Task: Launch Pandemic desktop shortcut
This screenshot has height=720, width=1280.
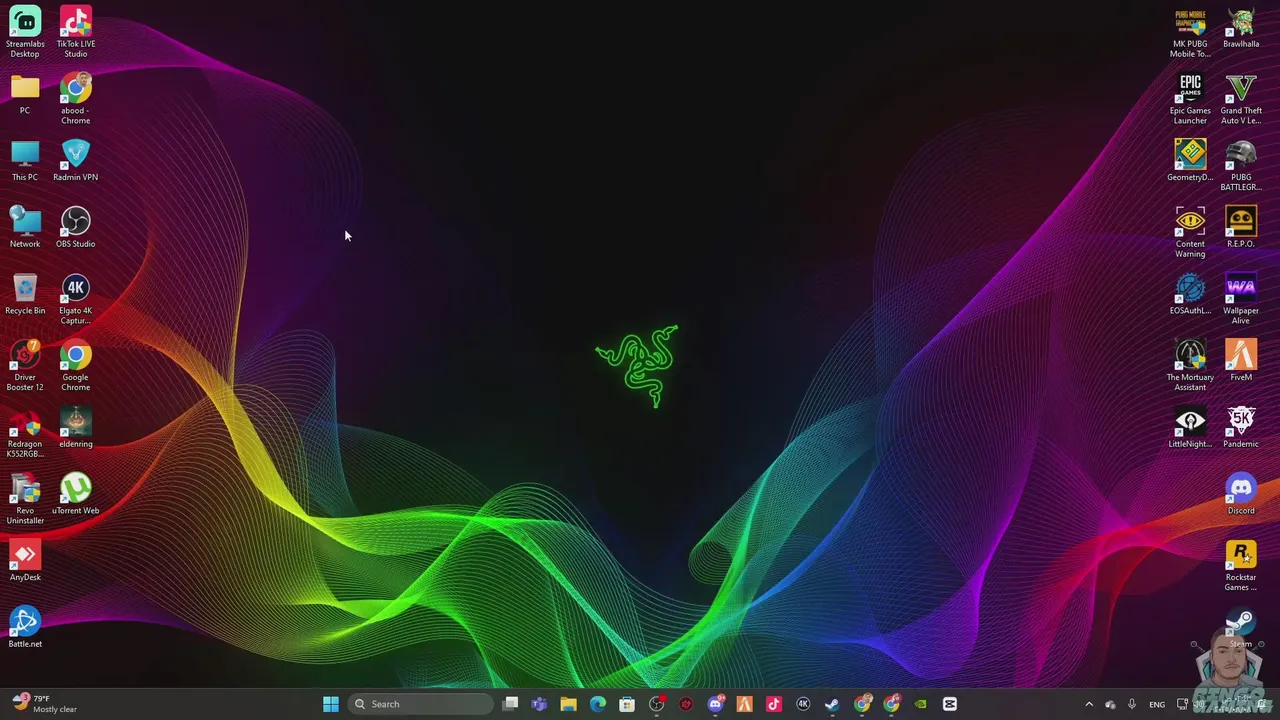Action: point(1241,428)
